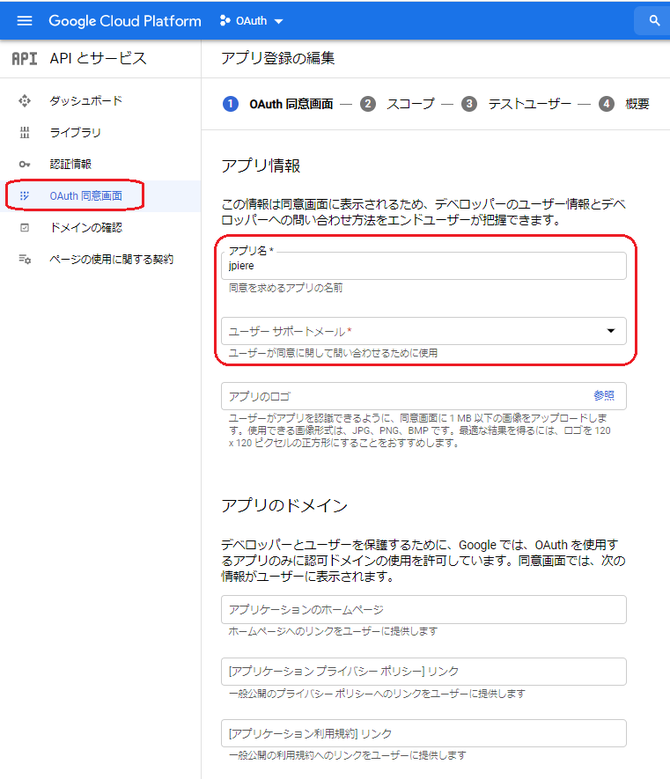Screen dimensions: 670x779
Task: Click the アプリ登録の編集 page title
Action: 278,58
